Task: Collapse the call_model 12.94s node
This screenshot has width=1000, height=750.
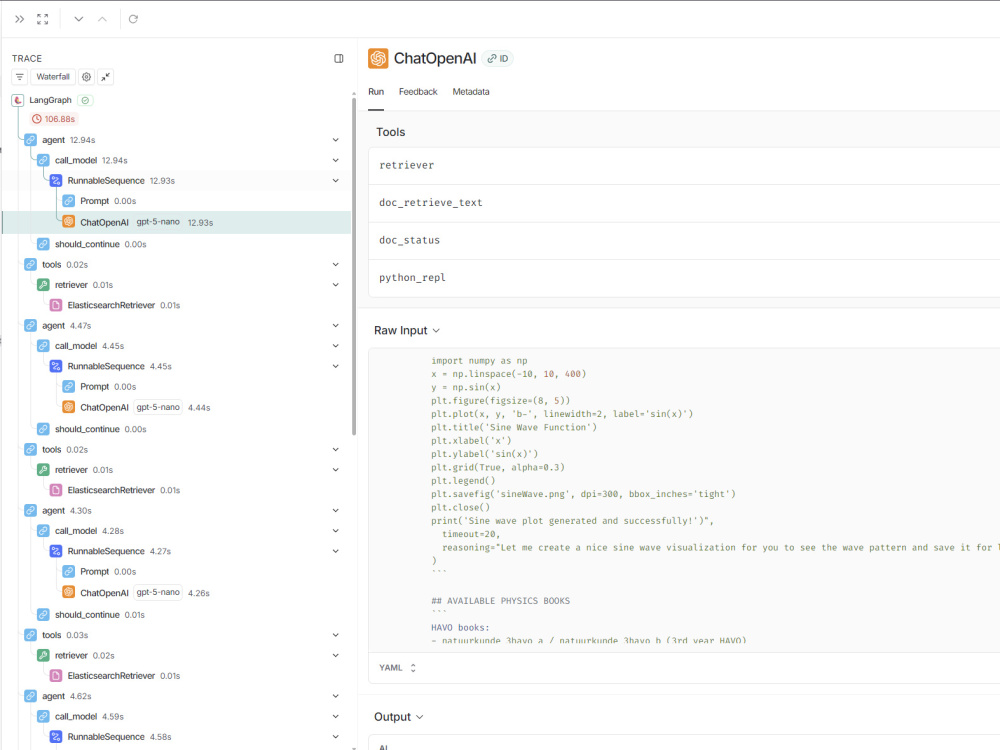Action: point(335,160)
